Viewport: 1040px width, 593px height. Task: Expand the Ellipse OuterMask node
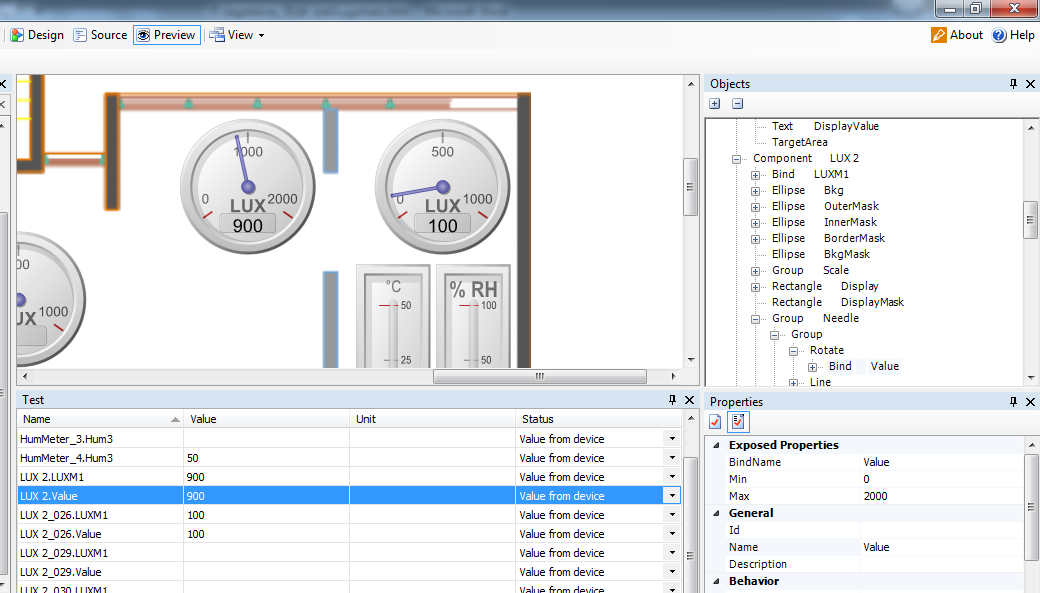pos(755,207)
